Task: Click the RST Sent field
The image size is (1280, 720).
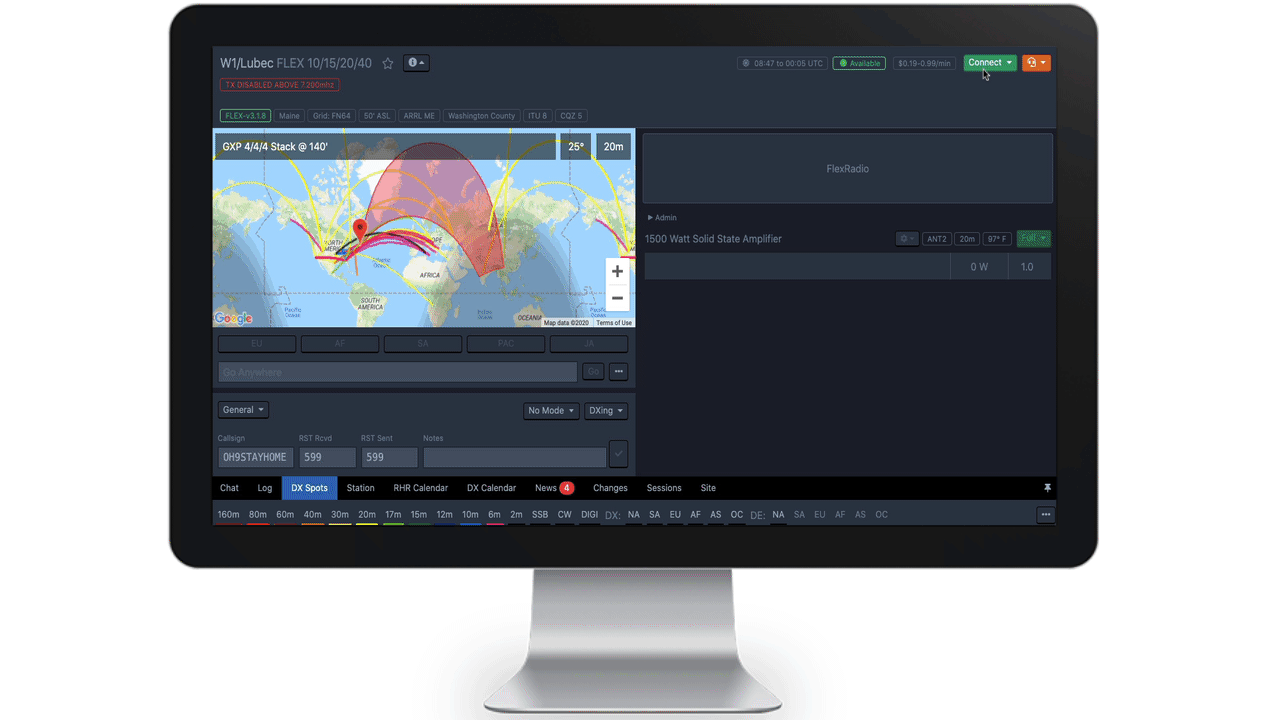Action: point(389,457)
